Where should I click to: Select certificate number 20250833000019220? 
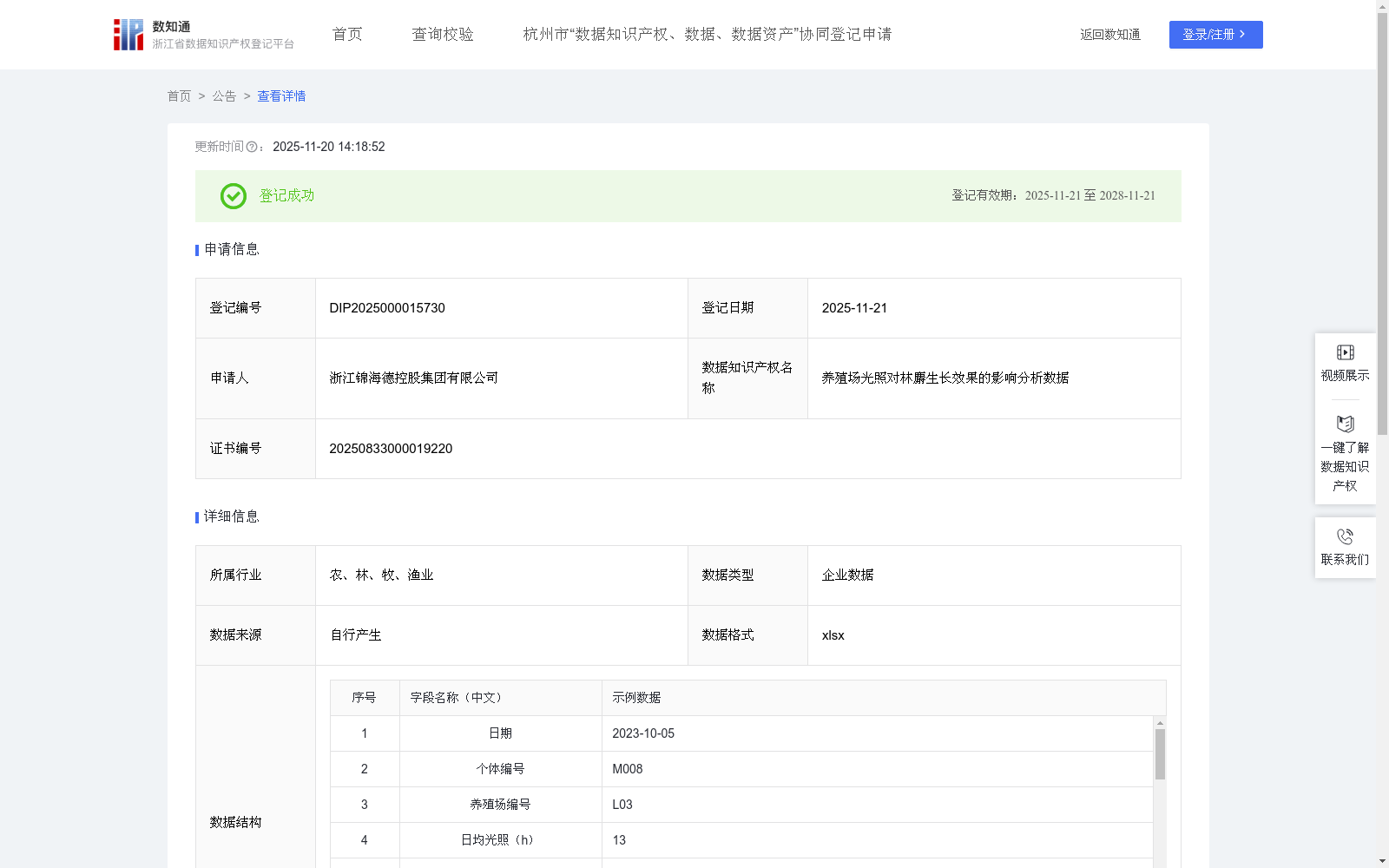point(391,449)
